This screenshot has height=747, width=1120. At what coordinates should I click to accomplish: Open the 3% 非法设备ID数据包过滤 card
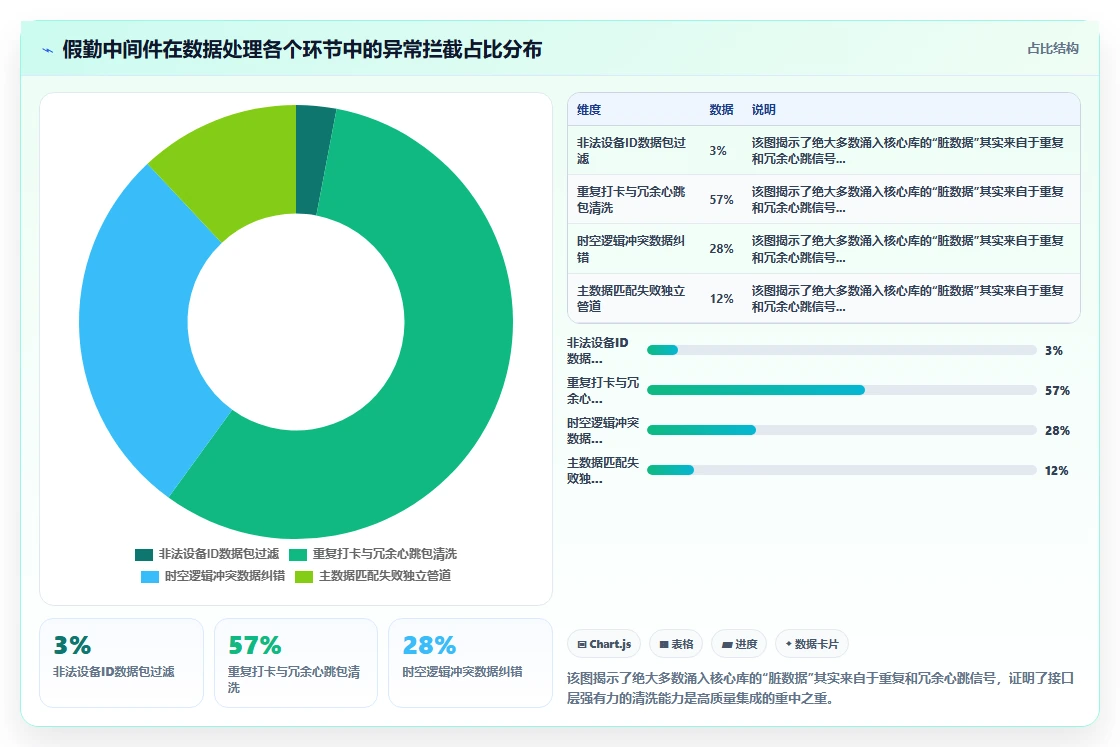121,663
